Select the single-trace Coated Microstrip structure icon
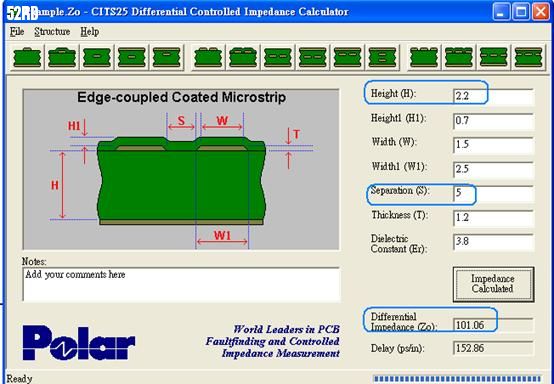 pos(62,57)
